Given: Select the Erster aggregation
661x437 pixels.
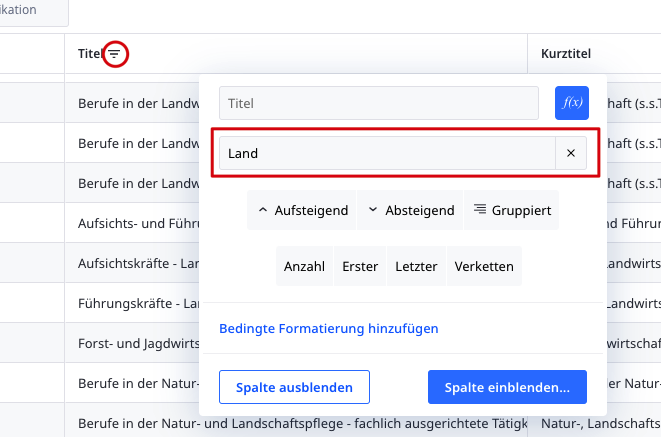Looking at the screenshot, I should (360, 266).
